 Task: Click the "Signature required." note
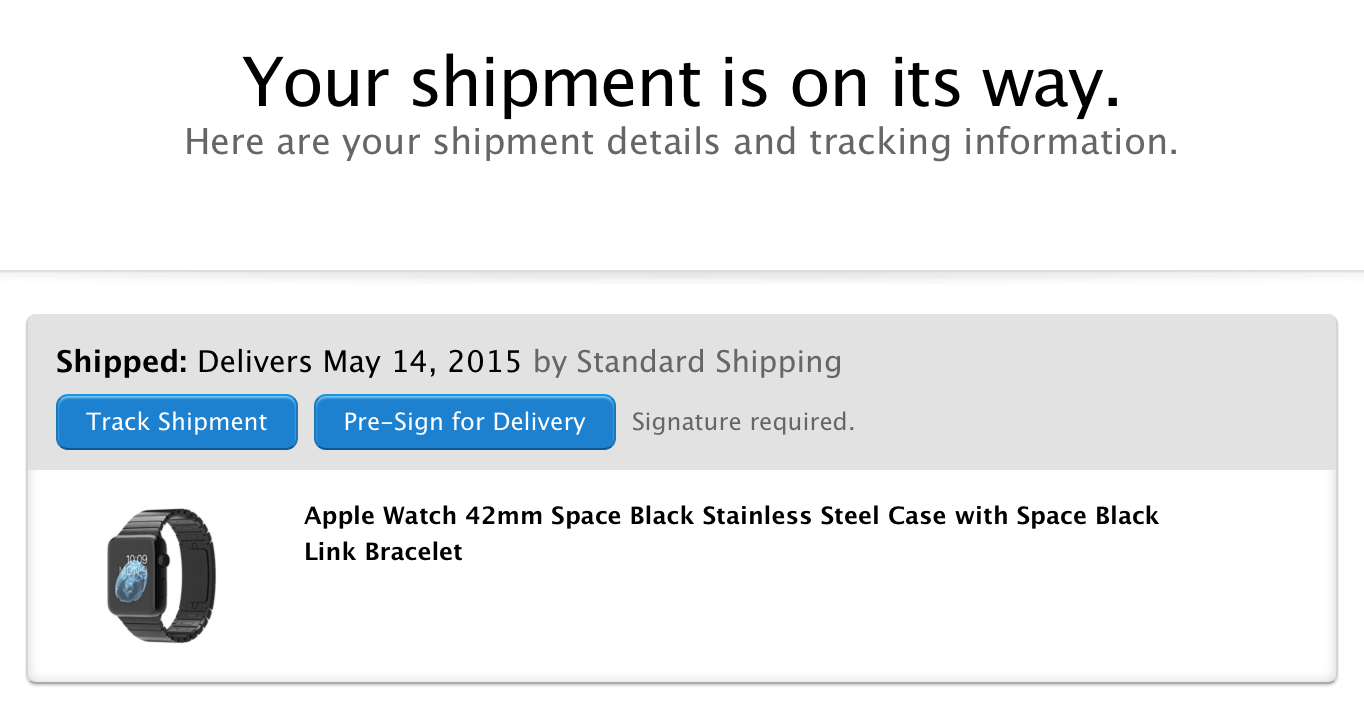point(743,422)
